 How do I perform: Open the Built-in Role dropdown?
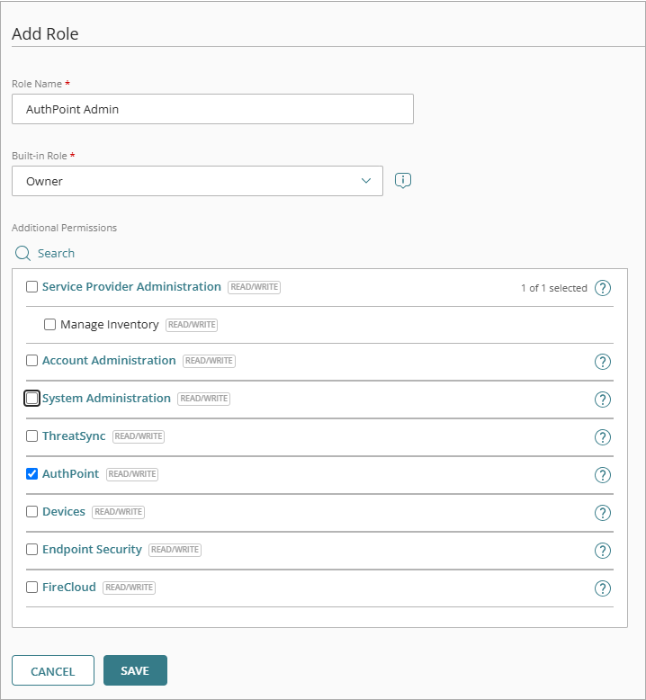coord(197,181)
